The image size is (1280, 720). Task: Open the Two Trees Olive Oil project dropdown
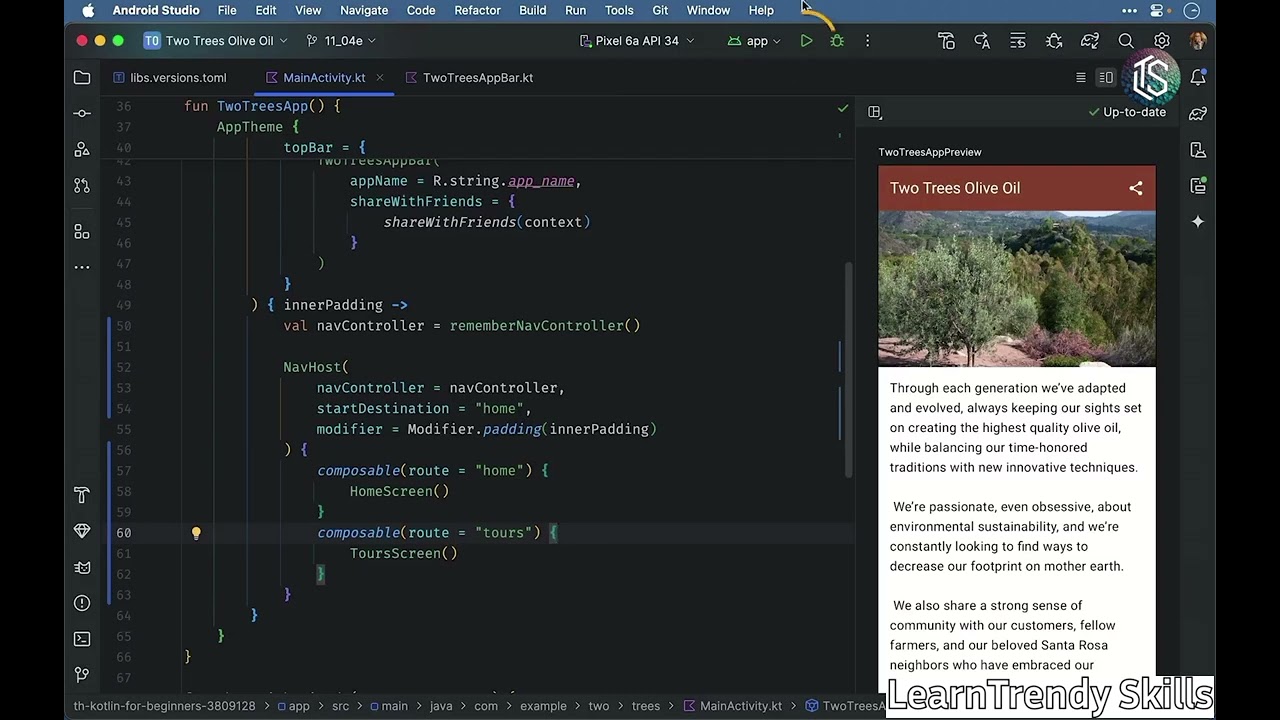click(215, 41)
